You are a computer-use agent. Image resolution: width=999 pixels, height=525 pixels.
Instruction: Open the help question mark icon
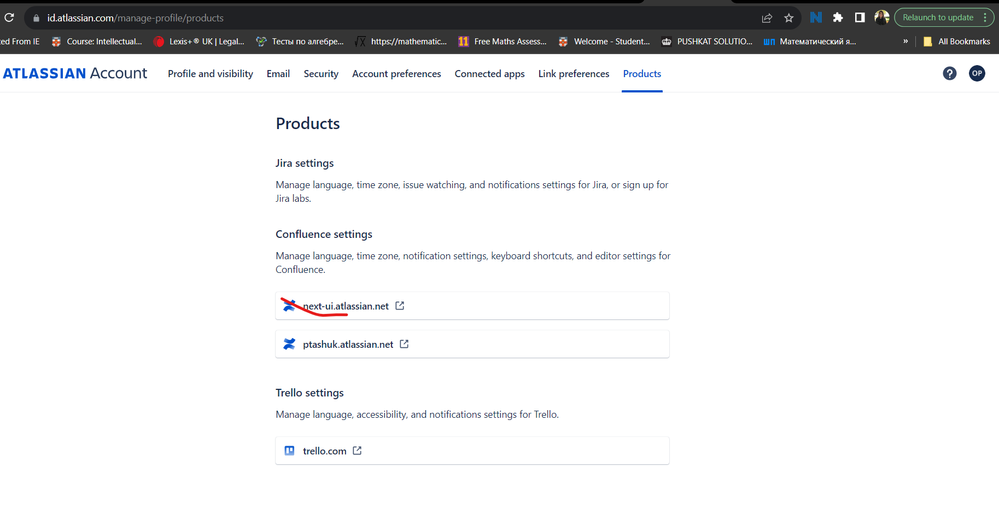pyautogui.click(x=949, y=73)
